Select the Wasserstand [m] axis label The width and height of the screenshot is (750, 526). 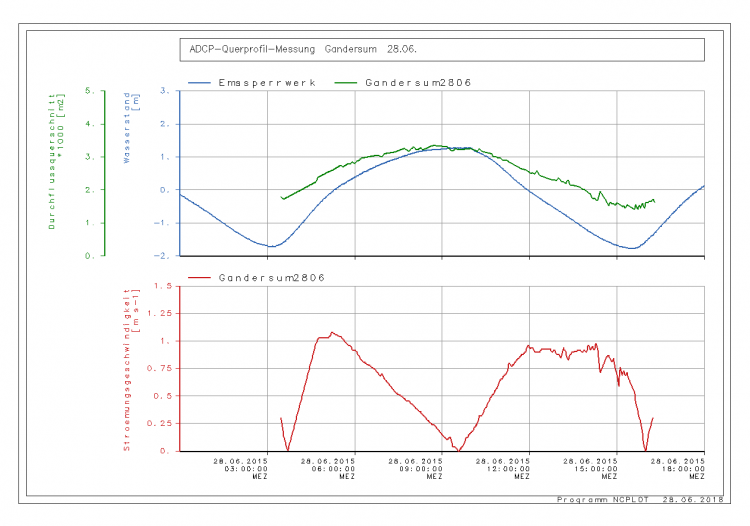click(x=127, y=130)
